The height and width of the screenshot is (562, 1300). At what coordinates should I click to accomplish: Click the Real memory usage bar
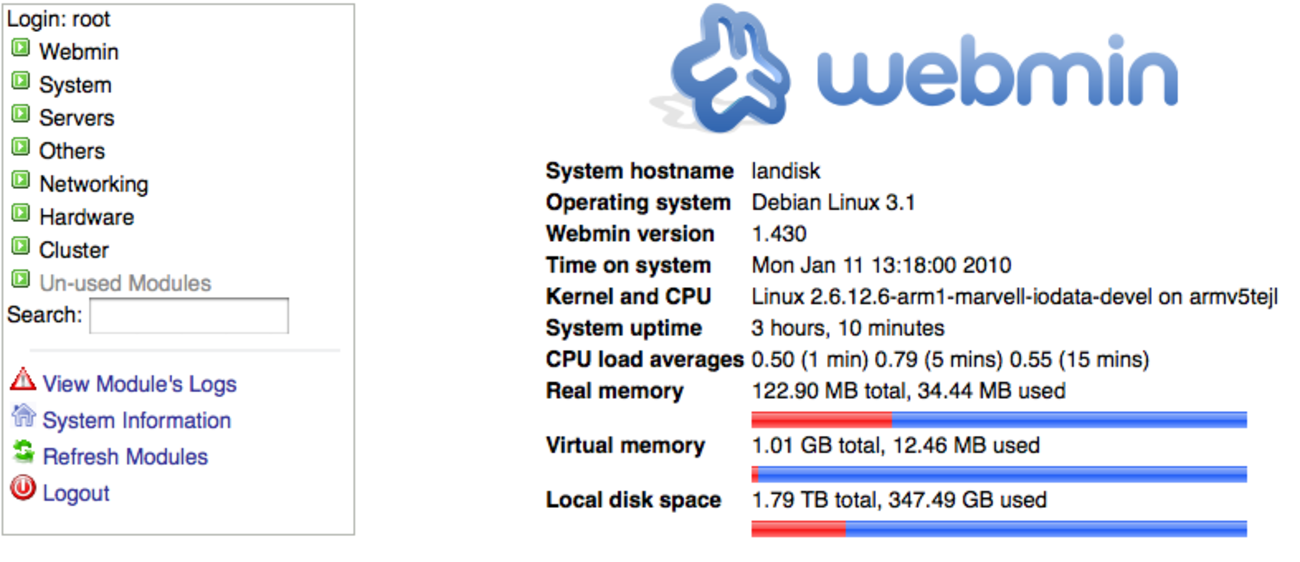998,420
